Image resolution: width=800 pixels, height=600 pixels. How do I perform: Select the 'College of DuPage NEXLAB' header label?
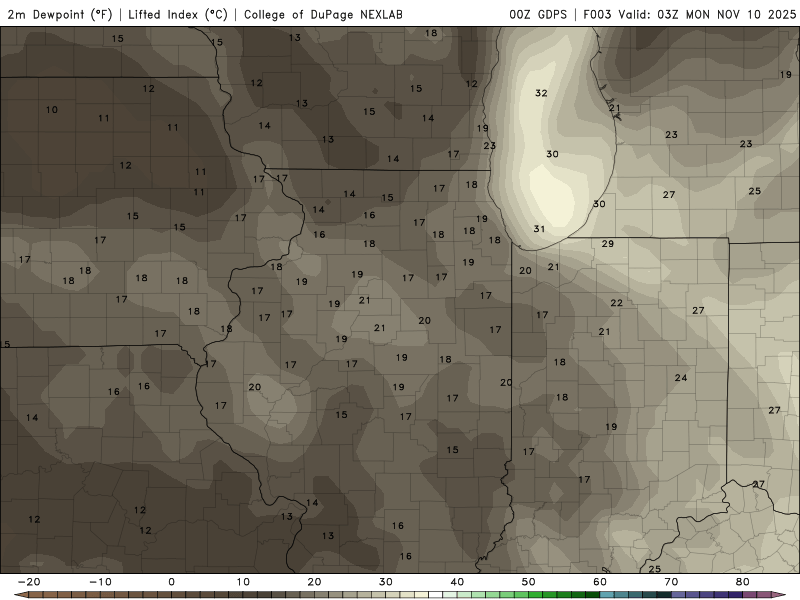click(323, 14)
